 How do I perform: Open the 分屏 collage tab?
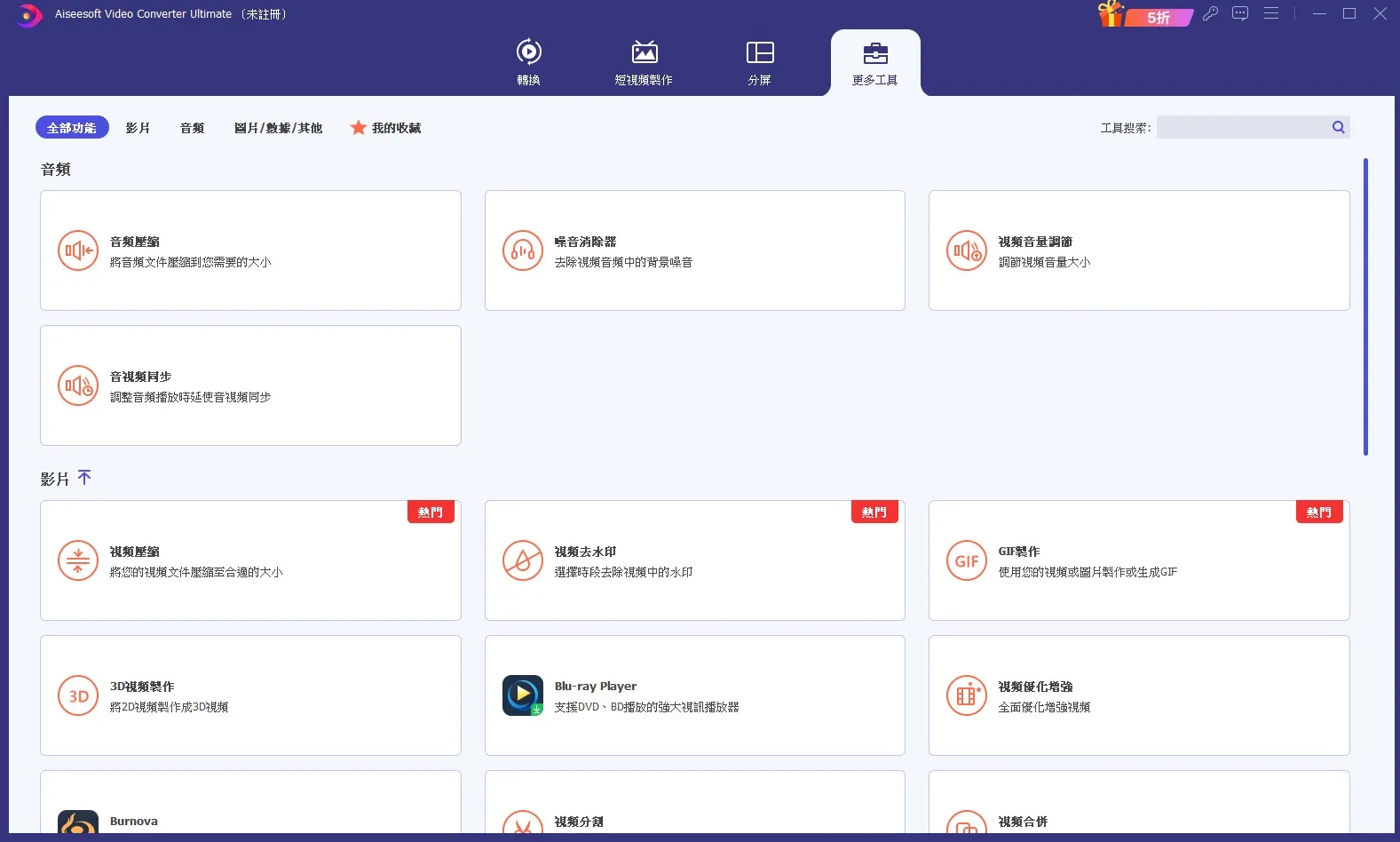pyautogui.click(x=760, y=62)
